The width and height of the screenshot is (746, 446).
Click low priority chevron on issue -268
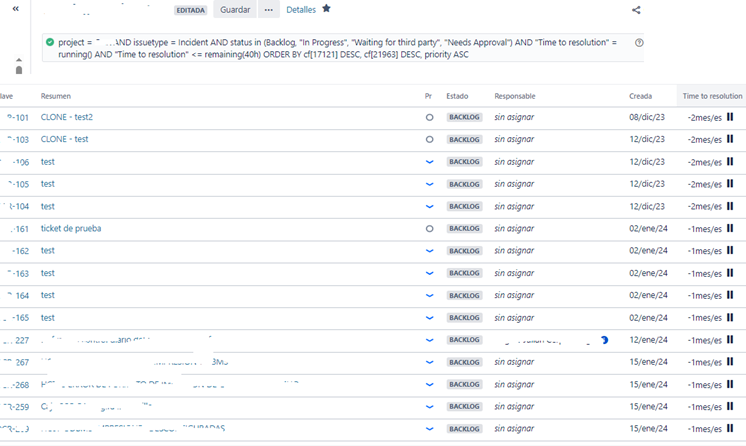click(x=429, y=385)
